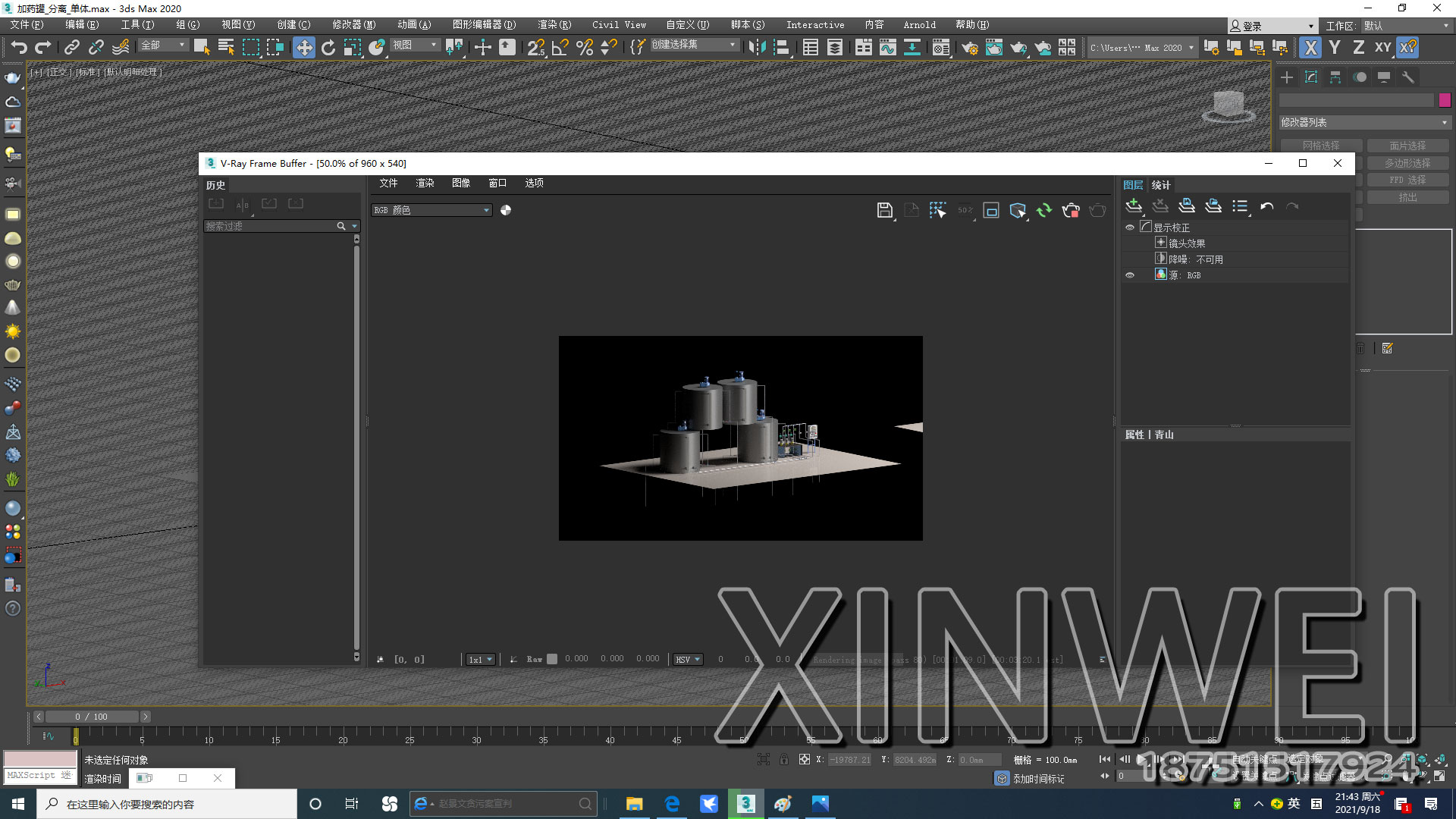Open Rendered Frame Window icon

click(x=993, y=47)
